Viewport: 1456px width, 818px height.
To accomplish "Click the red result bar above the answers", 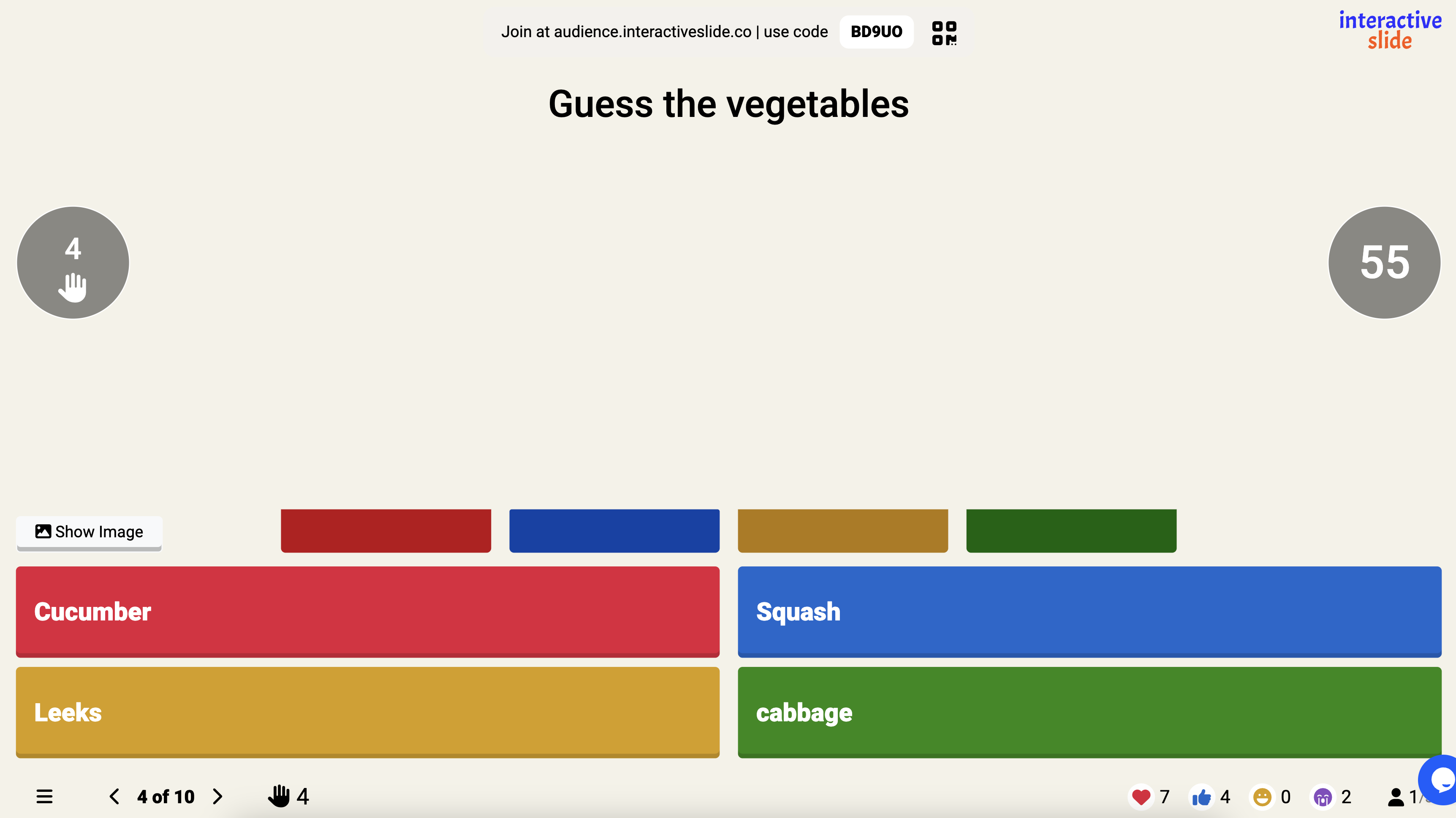I will 386,531.
